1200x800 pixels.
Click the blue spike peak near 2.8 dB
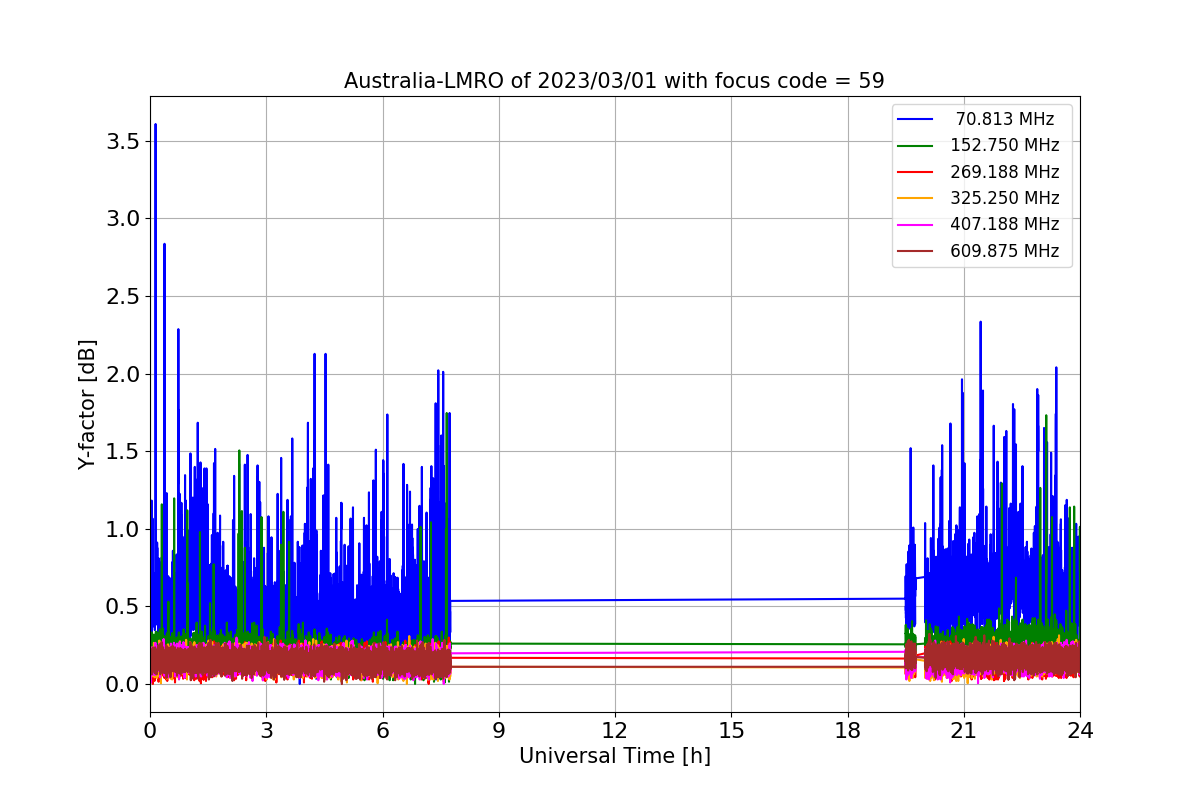click(x=164, y=245)
